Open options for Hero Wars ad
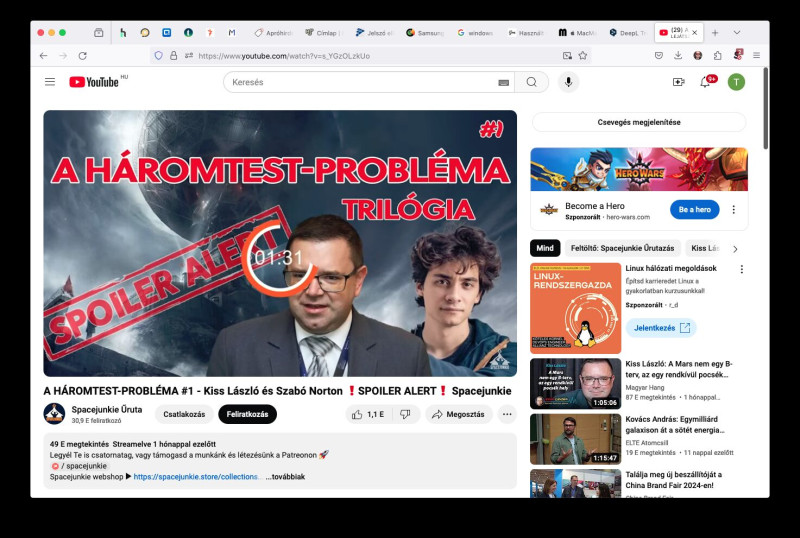Screen dimensions: 800x538 point(734,209)
